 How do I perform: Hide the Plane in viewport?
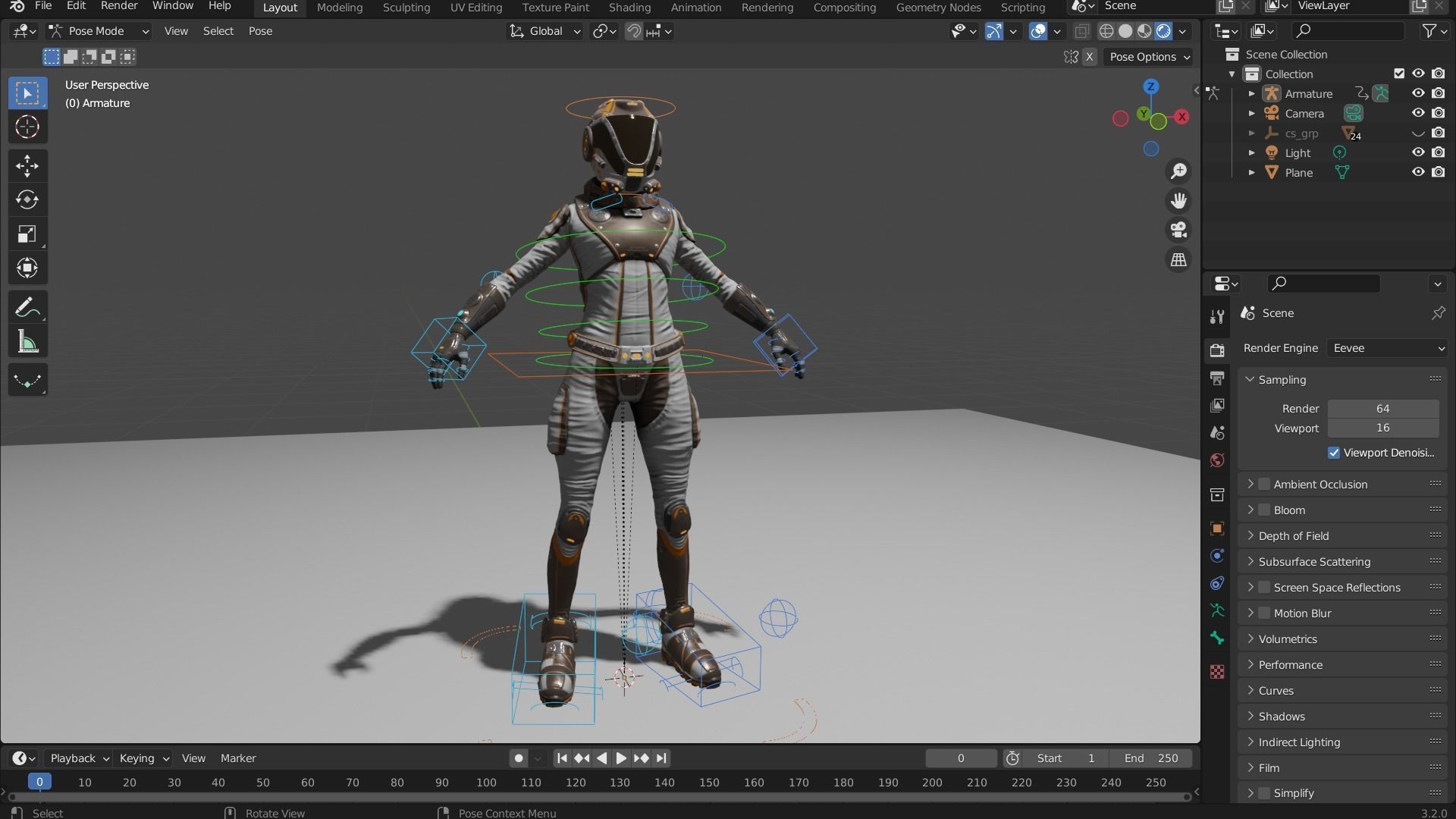click(x=1418, y=172)
